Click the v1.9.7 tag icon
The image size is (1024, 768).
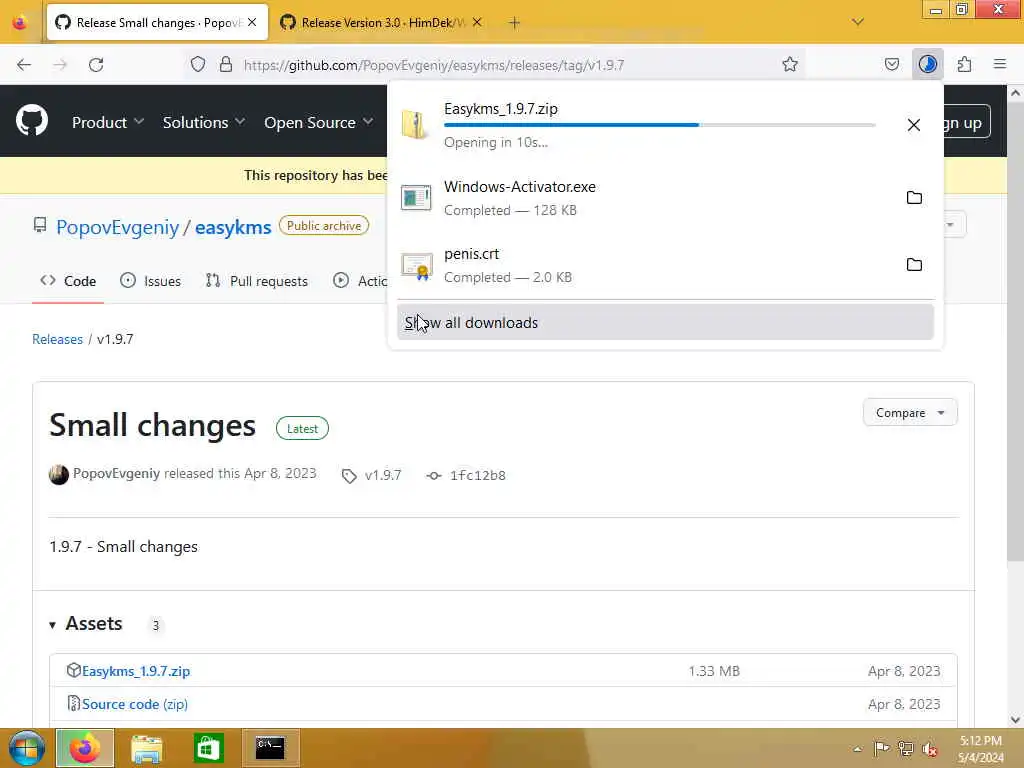point(349,476)
